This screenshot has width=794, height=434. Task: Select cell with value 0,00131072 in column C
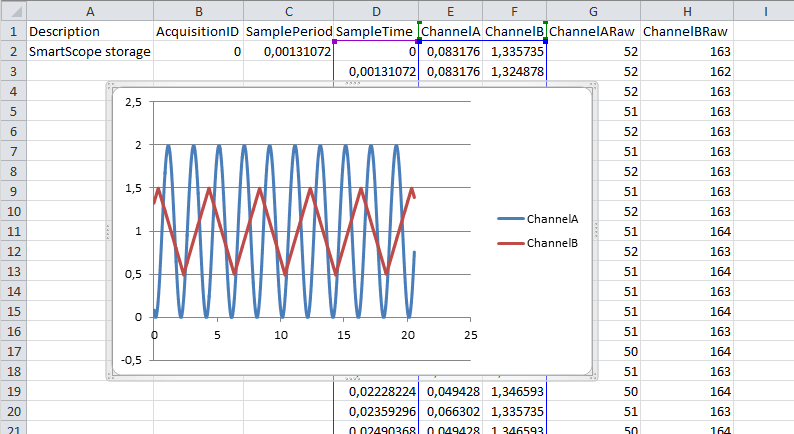[x=289, y=51]
